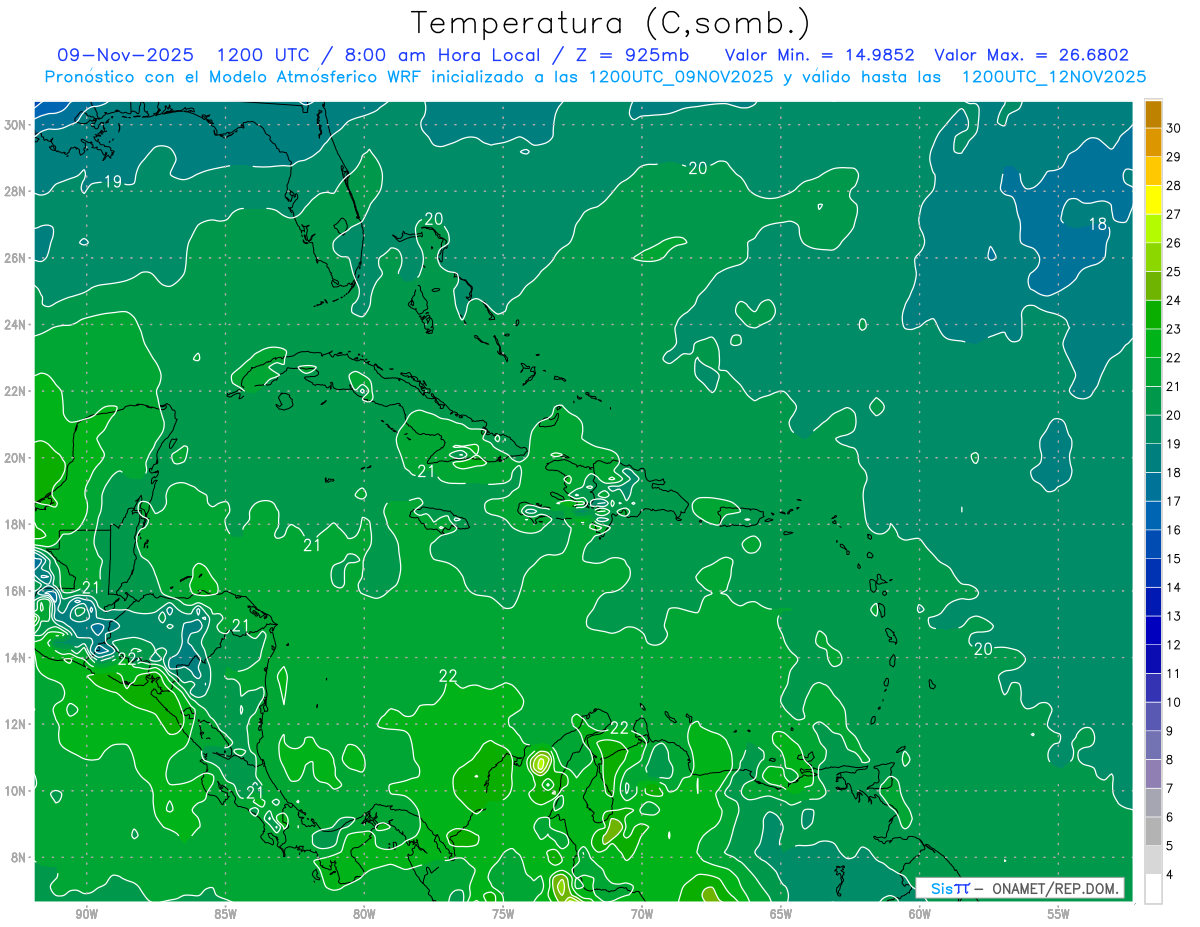Click 'Valor Min. = 14.9852' value
Screen dimensions: 1200x927
[x=821, y=55]
